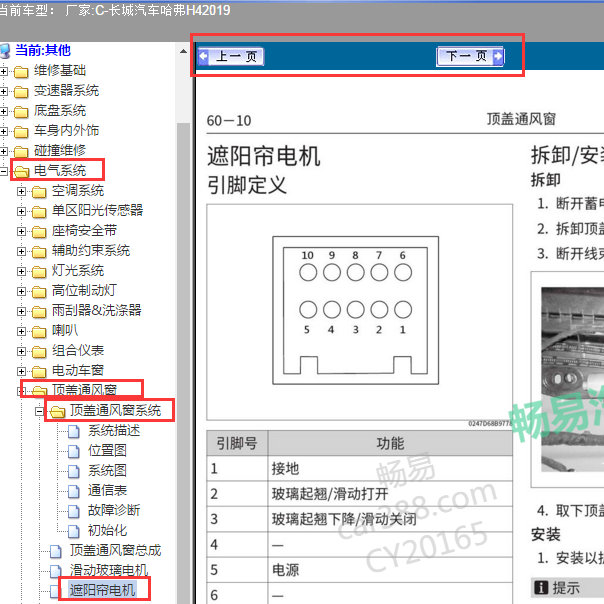Click the tree panel vertical scrollbar

point(183,362)
